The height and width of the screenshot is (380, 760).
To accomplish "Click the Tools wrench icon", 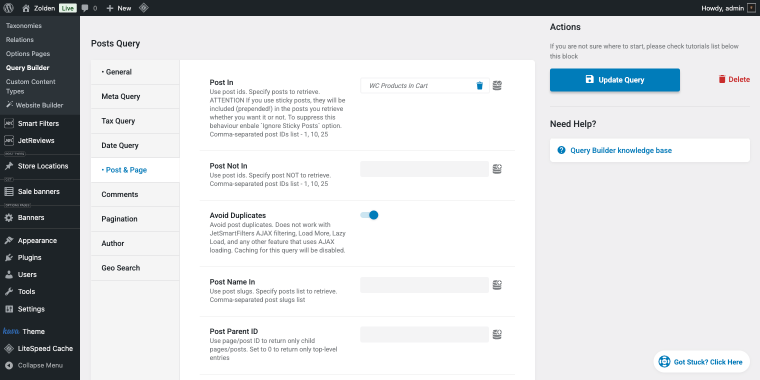I will tap(9, 292).
